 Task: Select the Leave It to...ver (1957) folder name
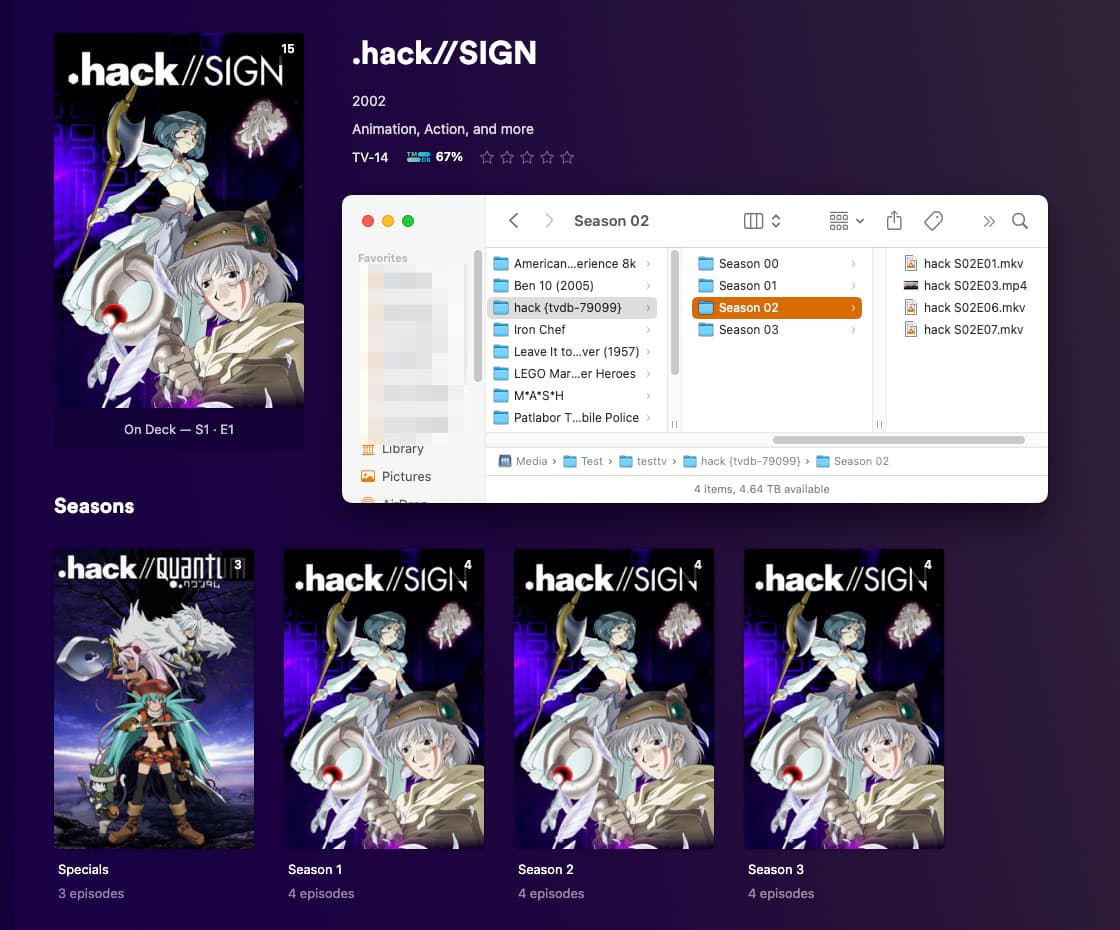pyautogui.click(x=576, y=351)
